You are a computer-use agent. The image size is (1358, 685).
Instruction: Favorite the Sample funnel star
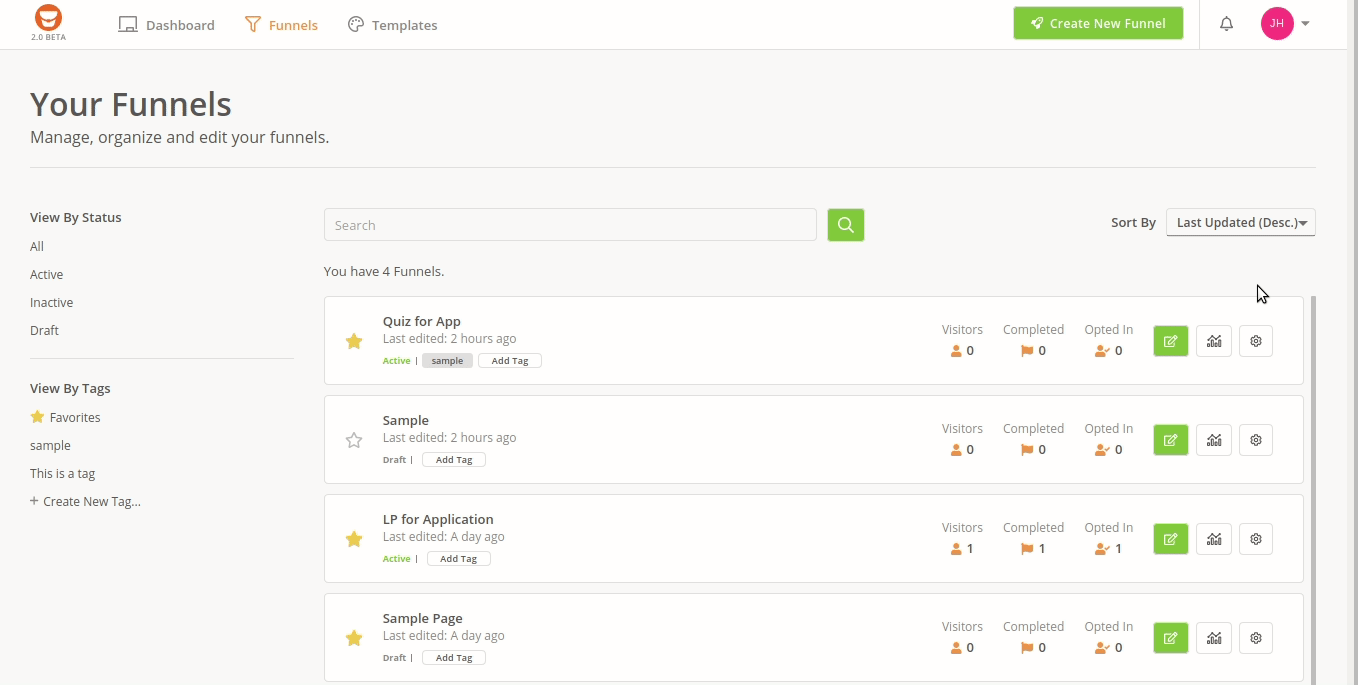click(x=354, y=440)
